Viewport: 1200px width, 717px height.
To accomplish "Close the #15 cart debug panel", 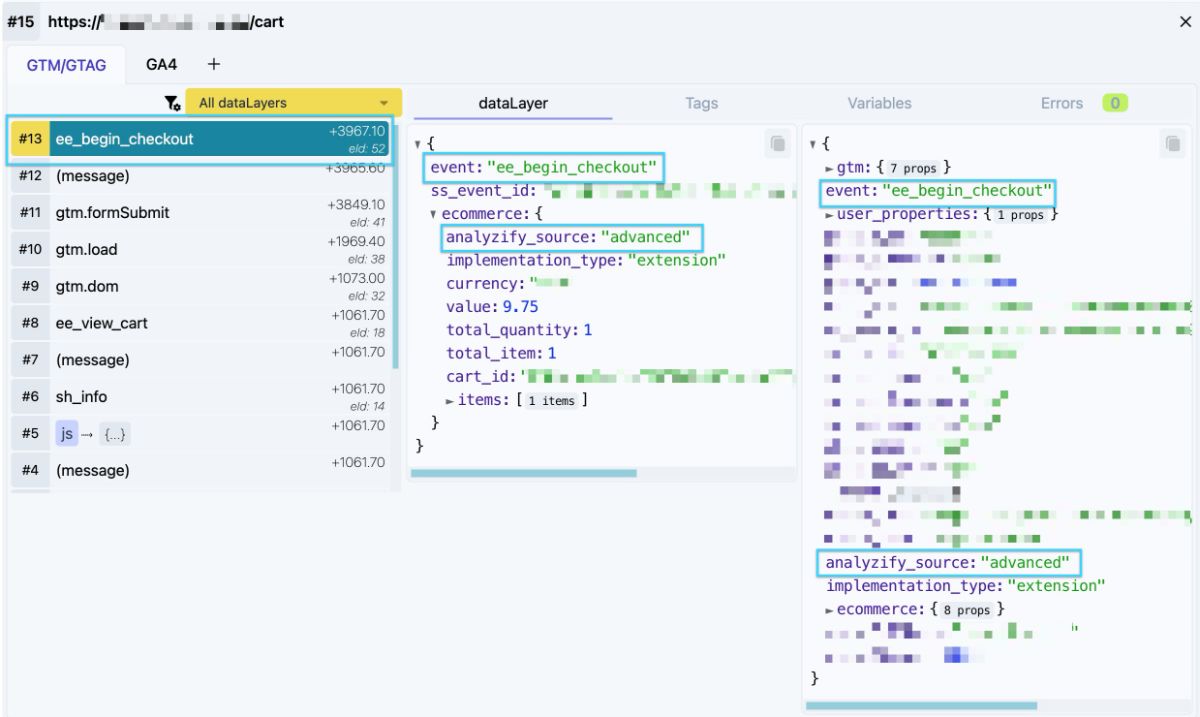I will click(x=1185, y=21).
